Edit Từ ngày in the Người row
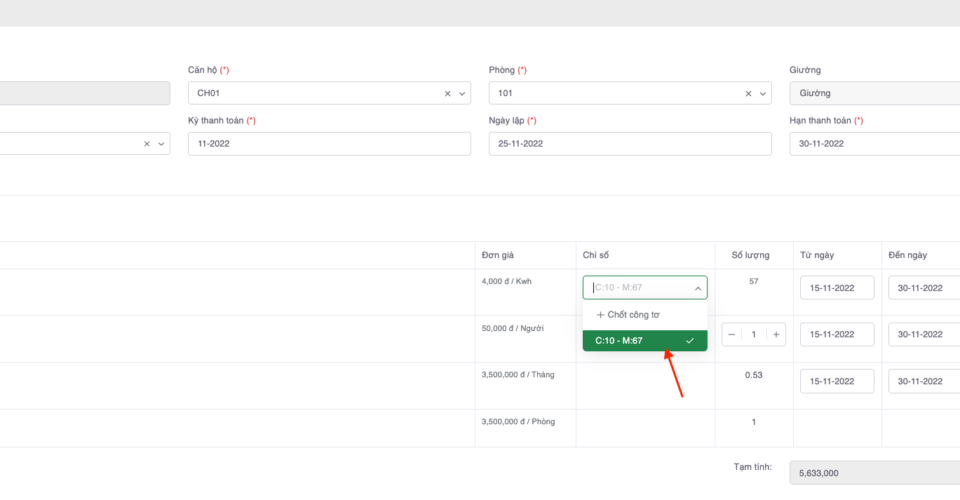 (837, 334)
